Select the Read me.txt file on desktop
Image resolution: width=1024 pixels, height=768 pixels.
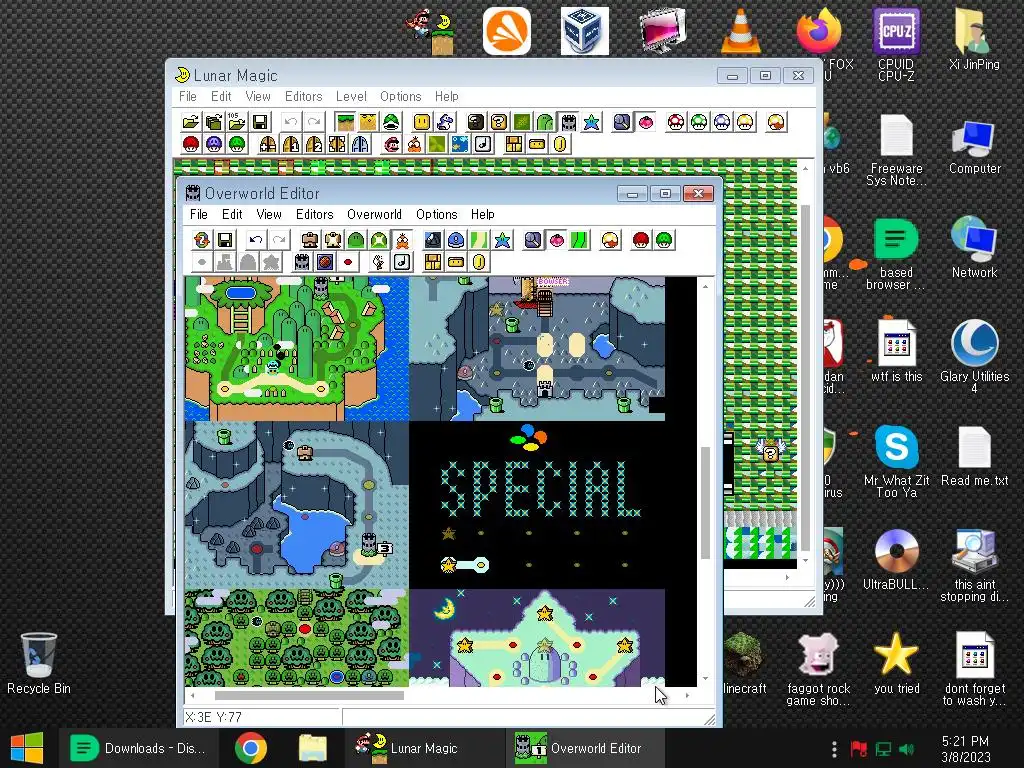[974, 456]
